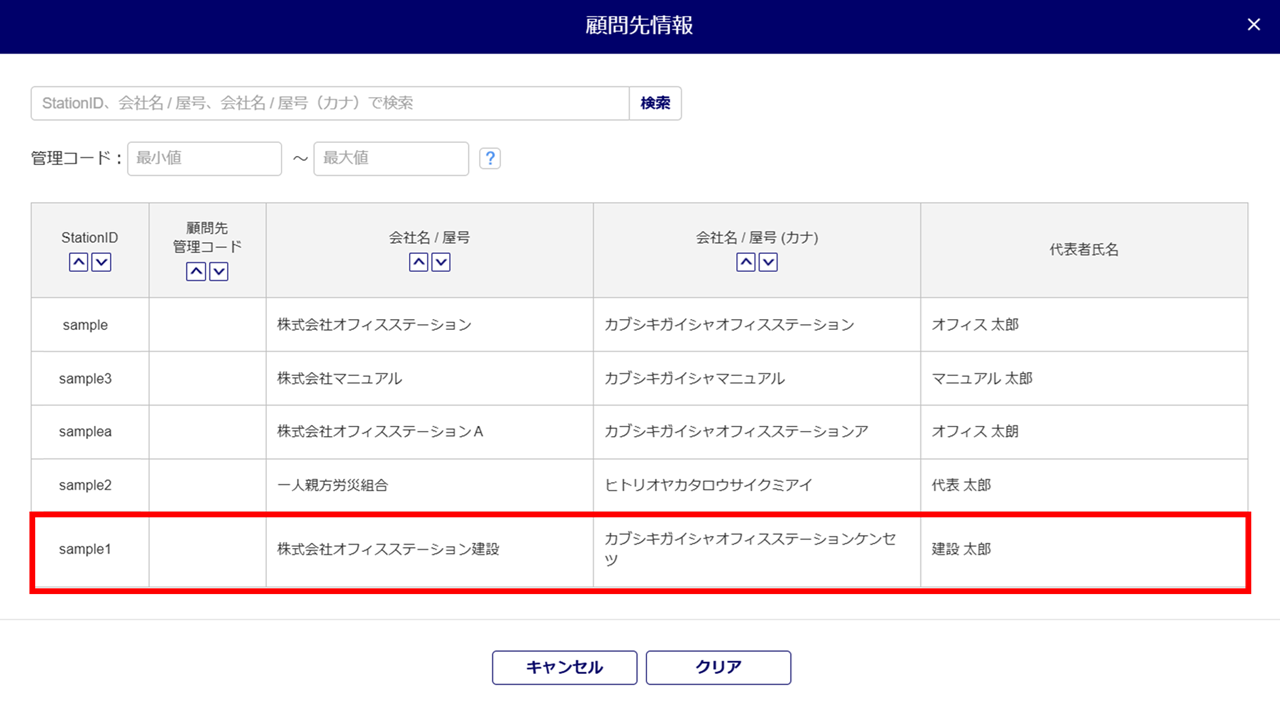The image size is (1280, 713).
Task: Sort StationID column descending
Action: [101, 262]
